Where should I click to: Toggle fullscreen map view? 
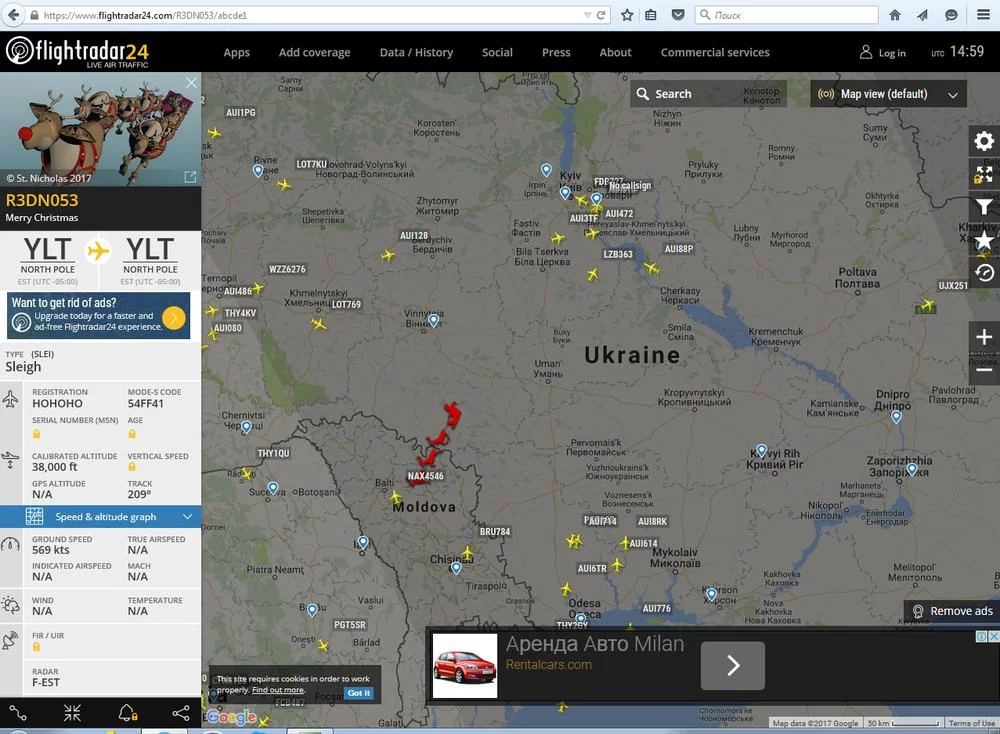(984, 174)
